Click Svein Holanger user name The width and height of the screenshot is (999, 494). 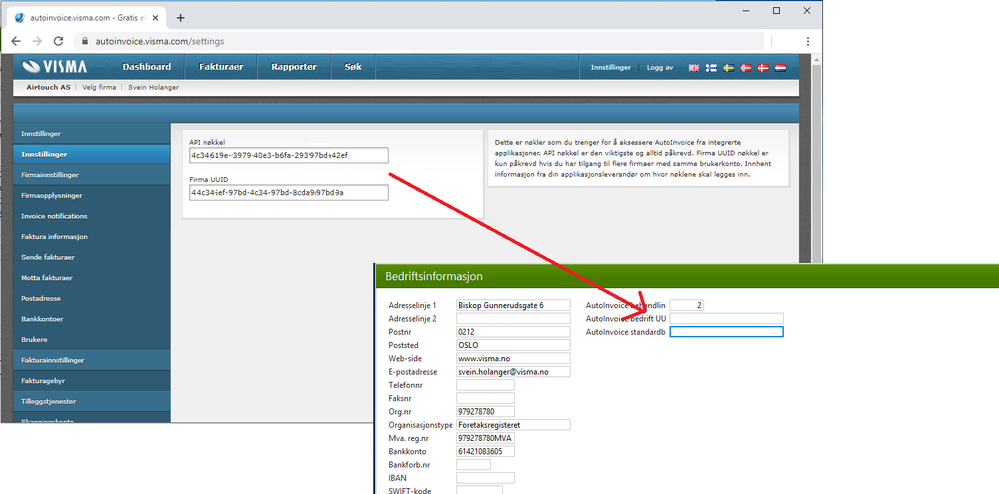tap(154, 87)
